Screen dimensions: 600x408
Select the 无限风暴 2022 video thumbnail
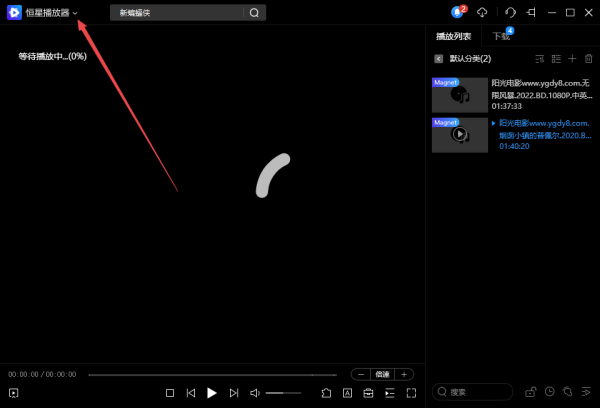point(460,95)
